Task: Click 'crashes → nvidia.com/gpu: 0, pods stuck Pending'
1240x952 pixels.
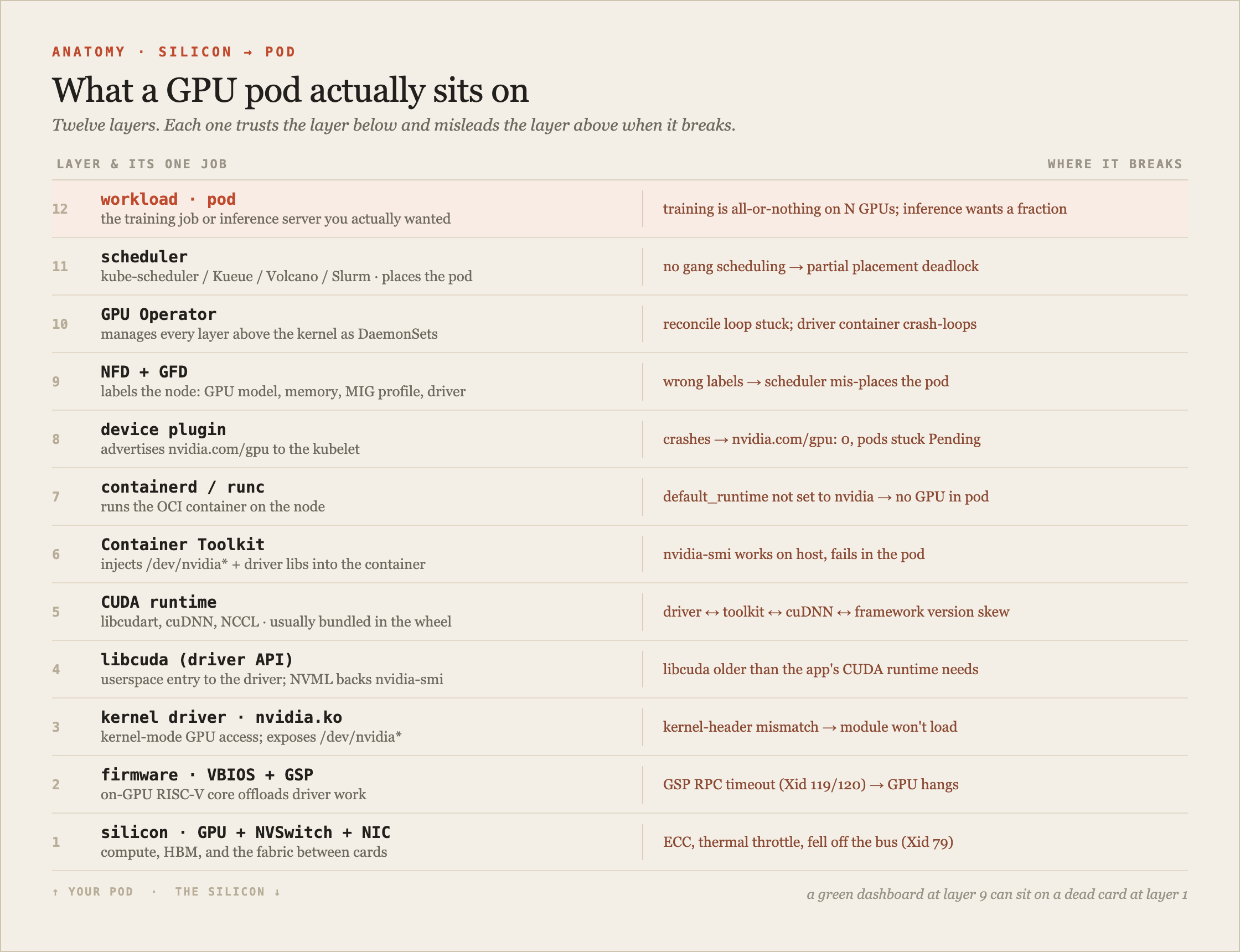Action: click(x=821, y=439)
